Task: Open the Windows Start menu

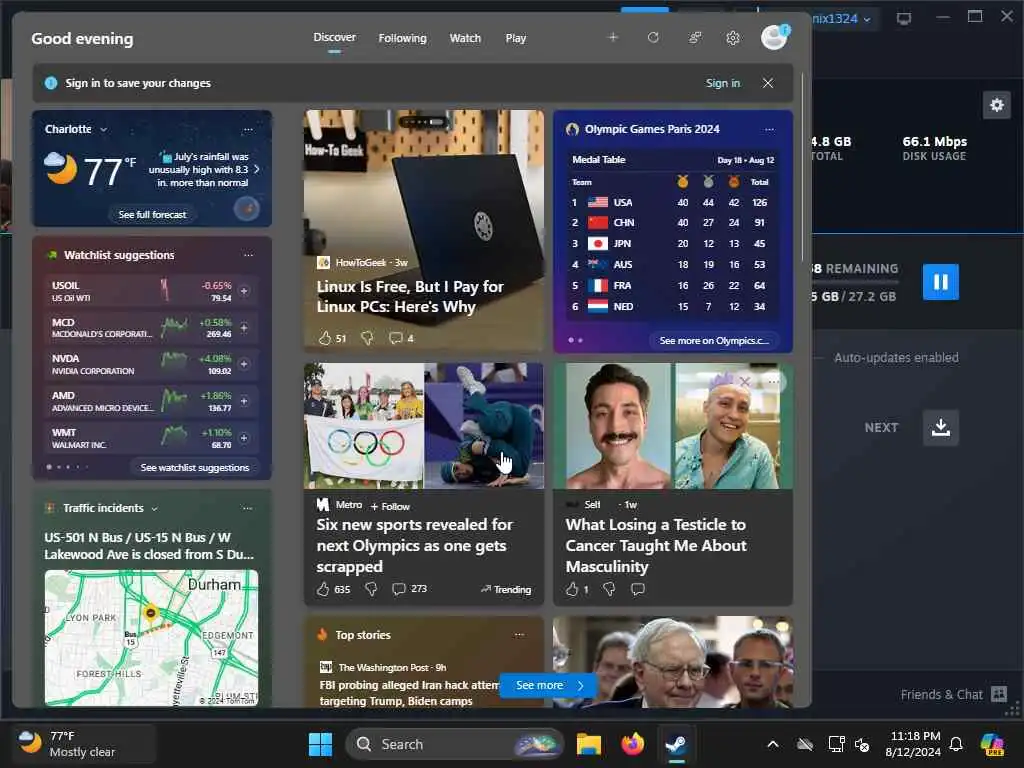Action: [x=320, y=744]
